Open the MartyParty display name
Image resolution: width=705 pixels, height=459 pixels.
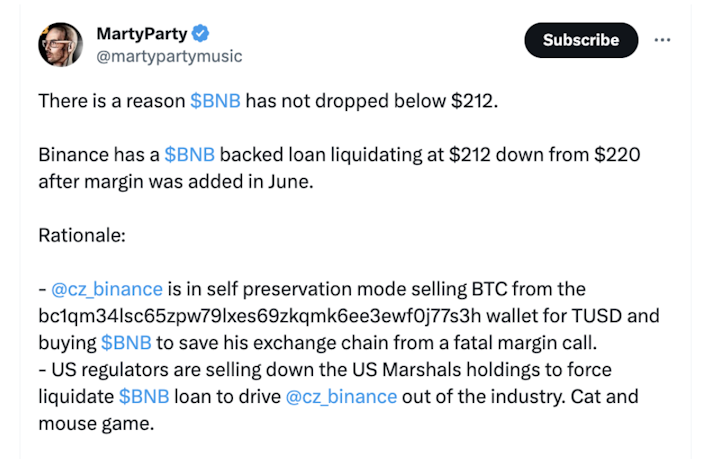(142, 34)
